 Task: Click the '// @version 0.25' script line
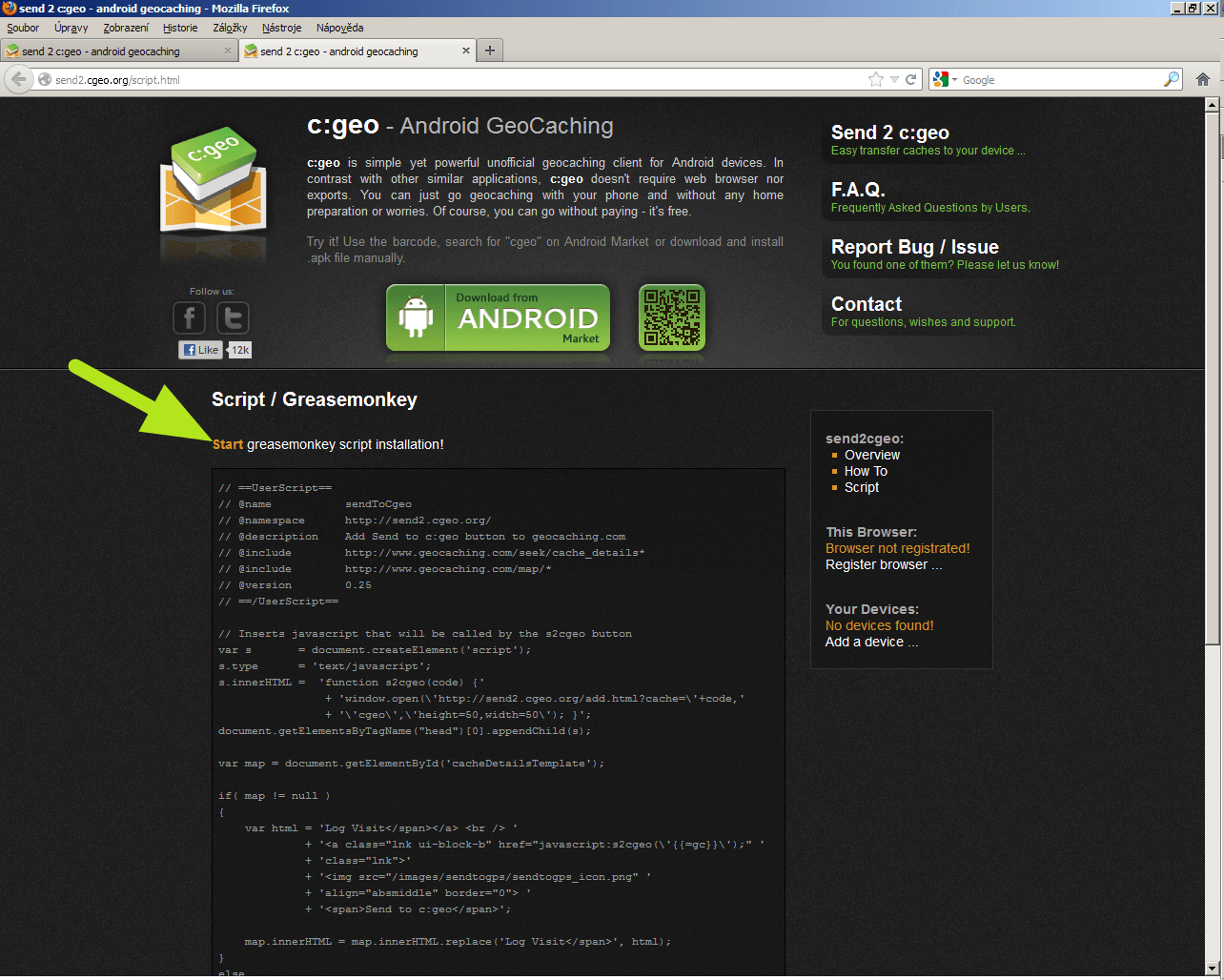(296, 585)
